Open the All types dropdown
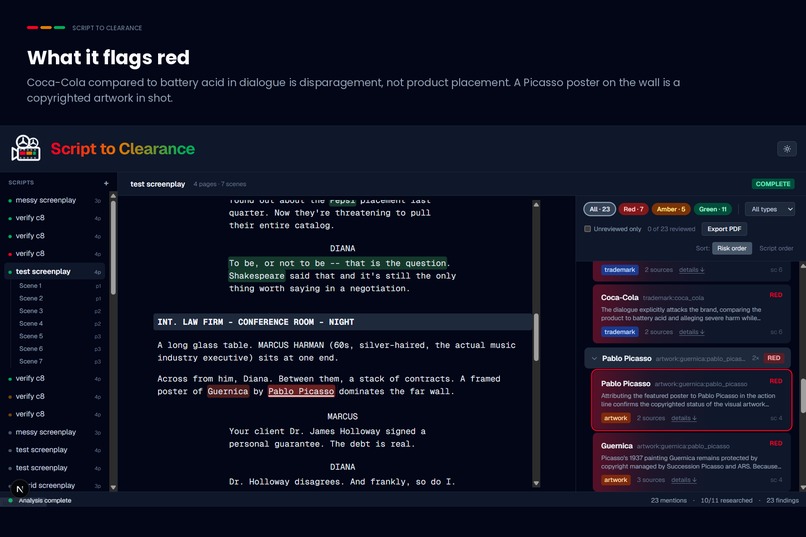The height and width of the screenshot is (537, 806). click(x=770, y=209)
